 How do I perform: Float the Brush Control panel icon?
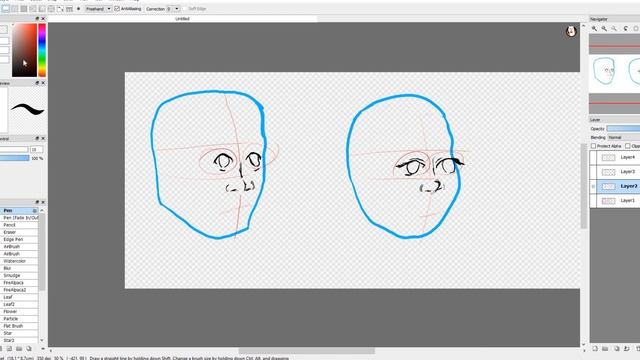click(x=37, y=138)
